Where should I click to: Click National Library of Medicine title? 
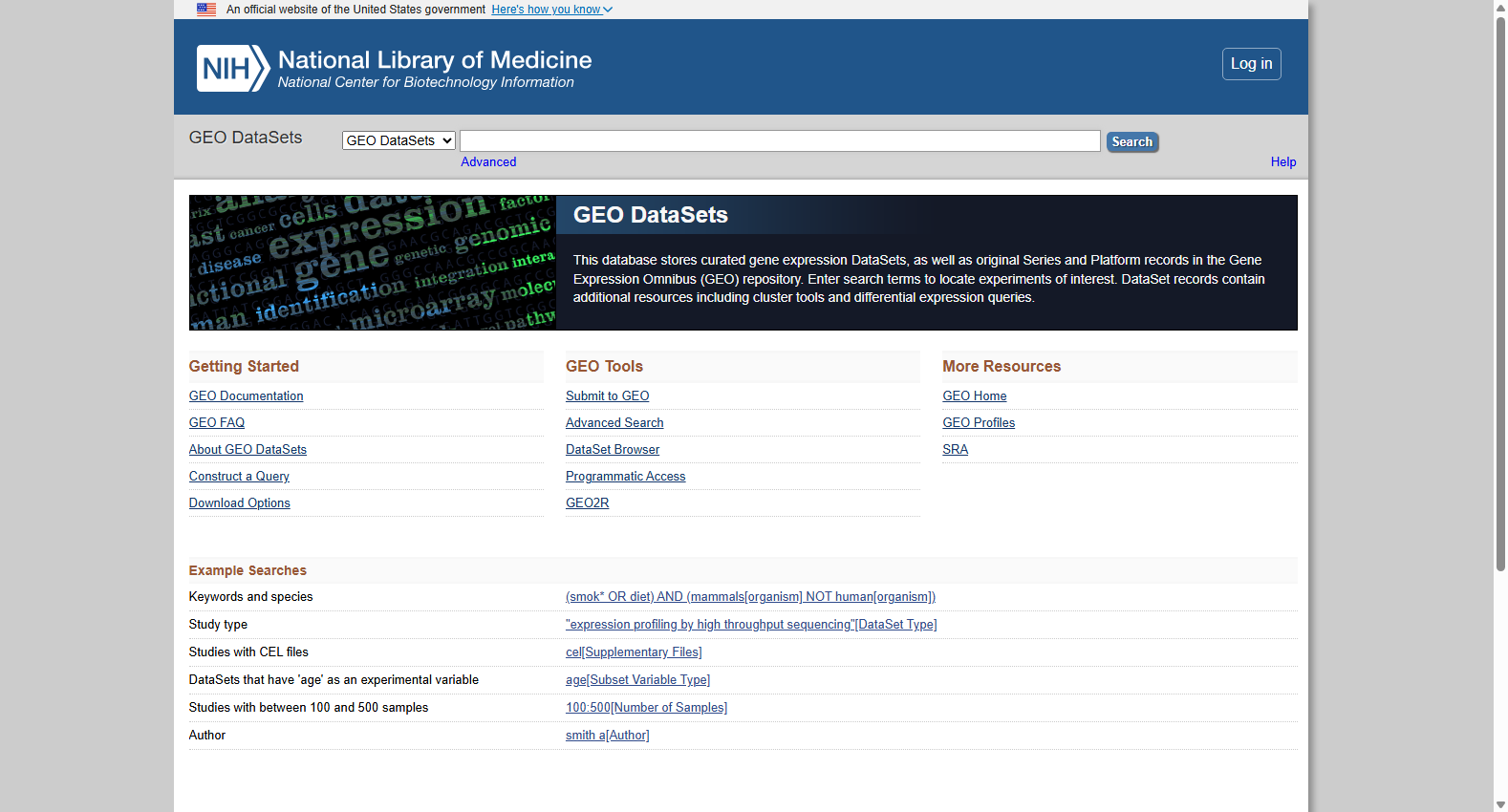435,60
